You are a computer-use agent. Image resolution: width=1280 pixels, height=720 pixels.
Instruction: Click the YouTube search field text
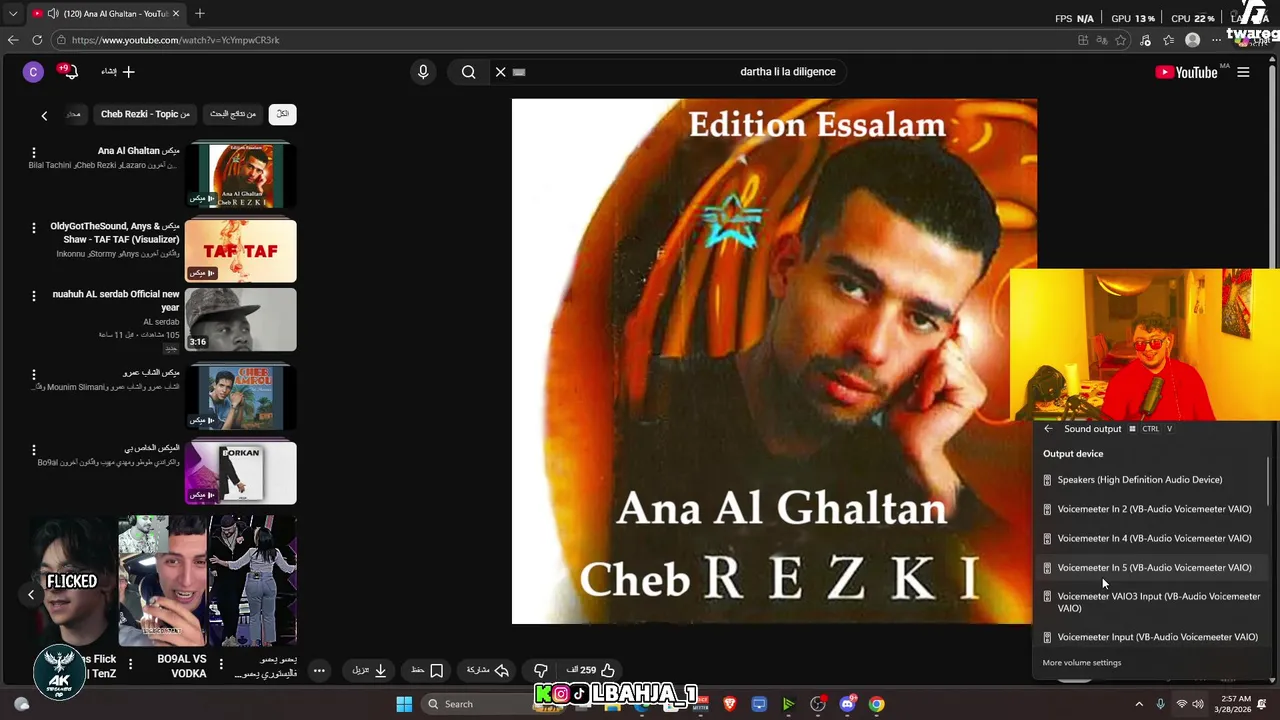click(x=788, y=72)
